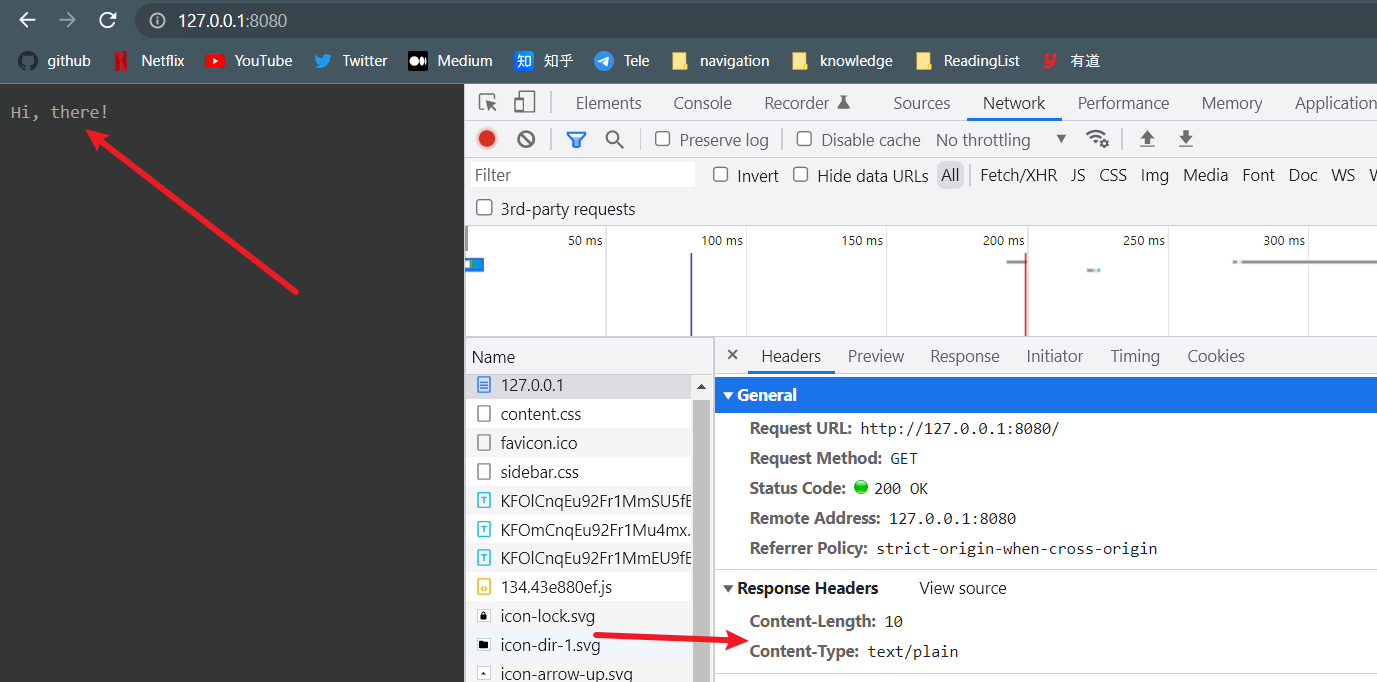Viewport: 1377px width, 682px height.
Task: Open the knowledge bookmark folder
Action: (842, 61)
